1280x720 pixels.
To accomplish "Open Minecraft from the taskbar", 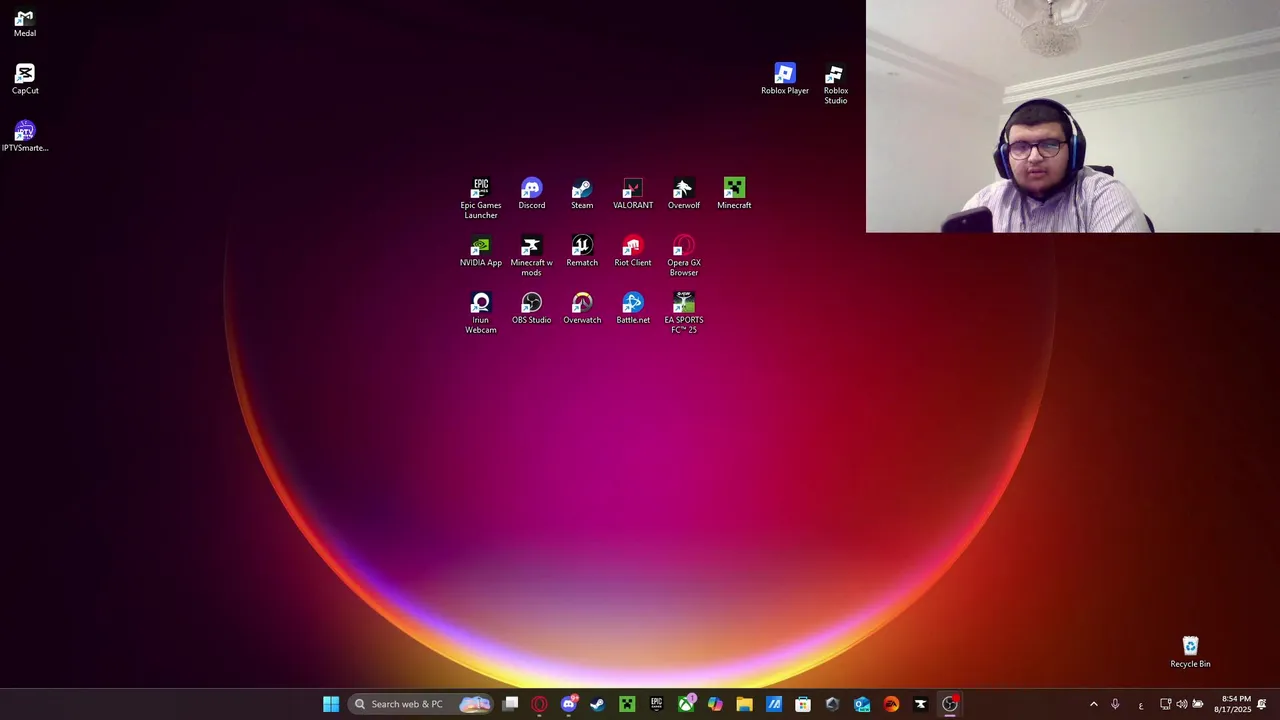I will [627, 704].
